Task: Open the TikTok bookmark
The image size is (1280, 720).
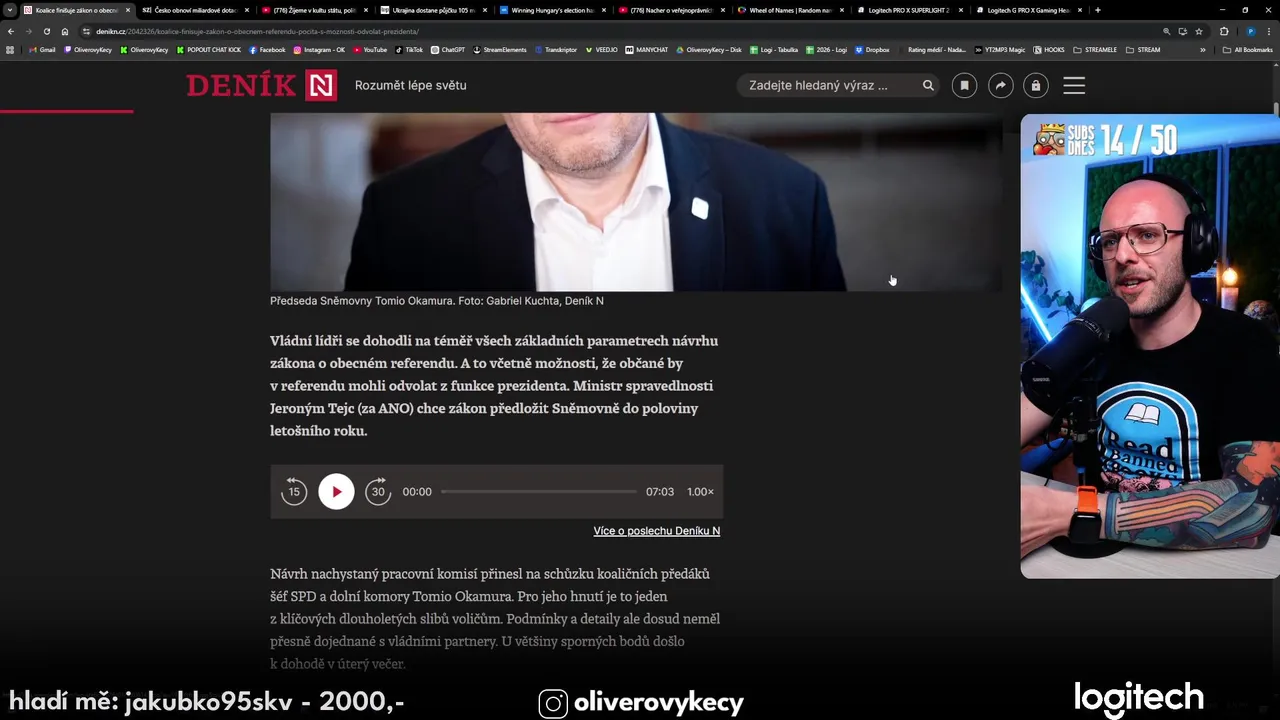Action: 409,49
